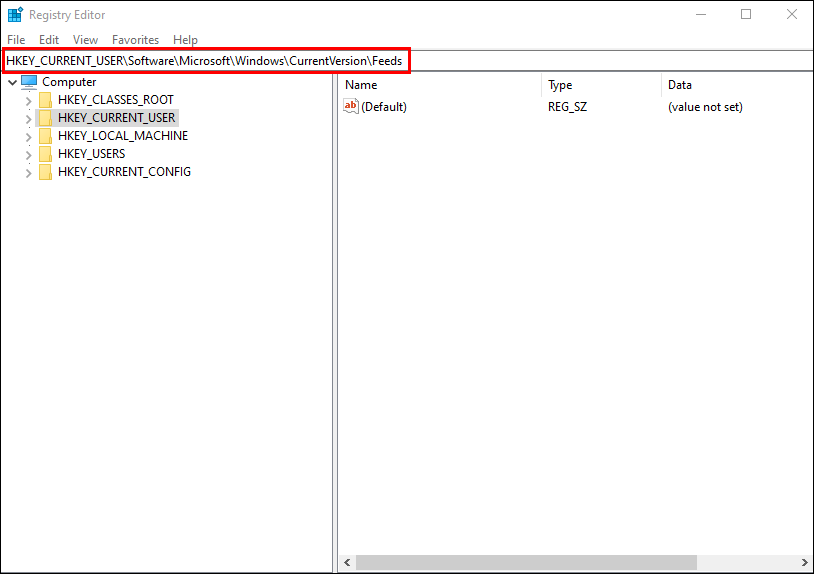Expand HKEY_USERS chevron
The width and height of the screenshot is (814, 574).
point(29,155)
